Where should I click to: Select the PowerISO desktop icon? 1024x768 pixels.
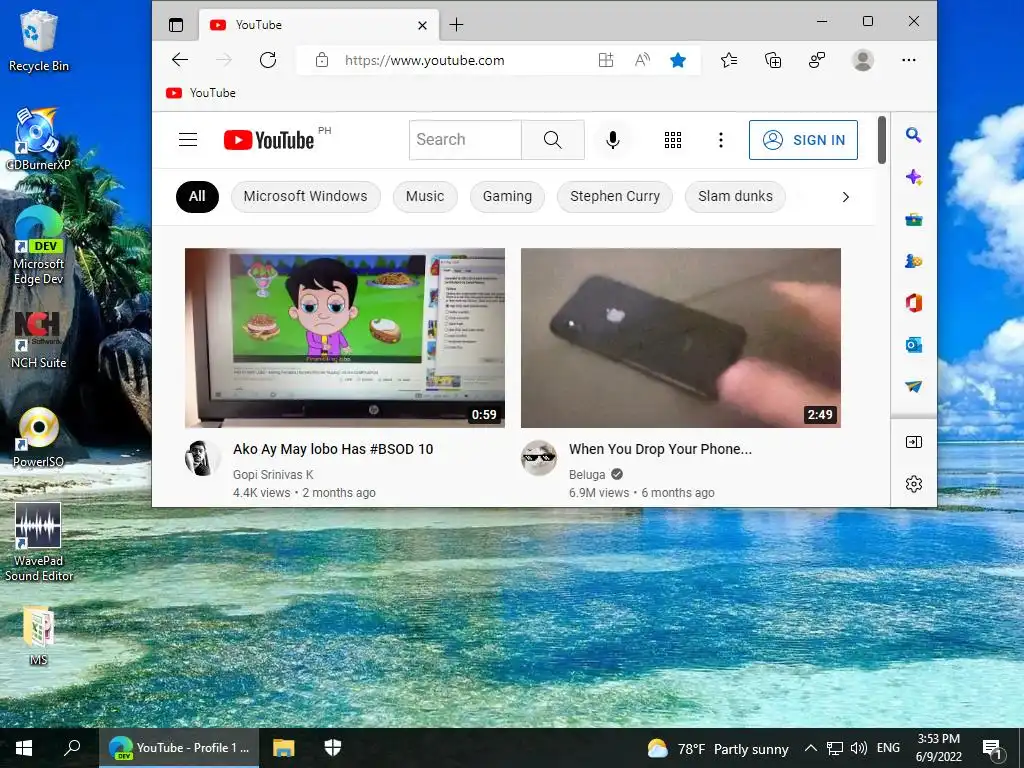[x=39, y=438]
